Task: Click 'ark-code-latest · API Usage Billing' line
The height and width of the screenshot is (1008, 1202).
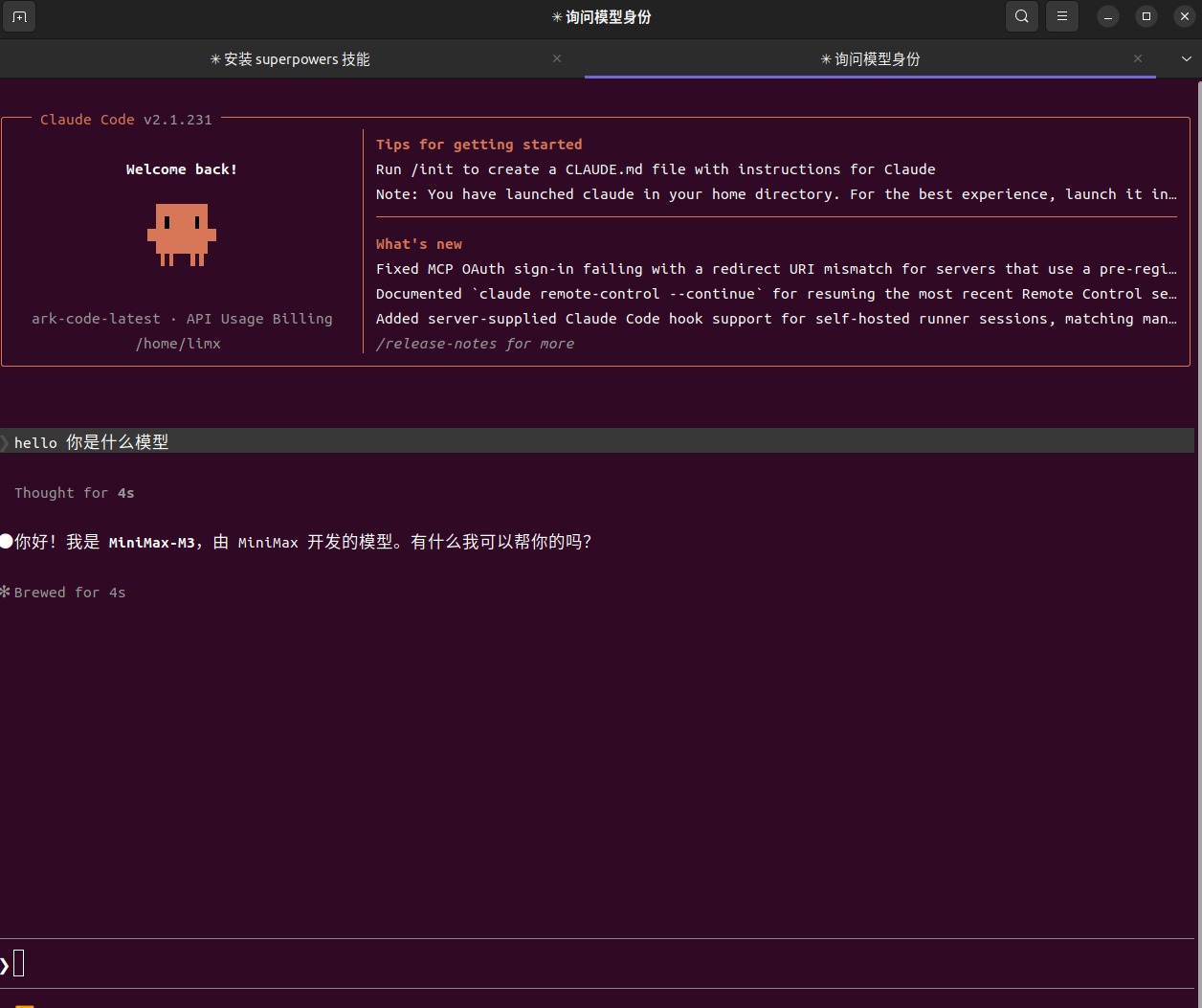Action: [182, 319]
